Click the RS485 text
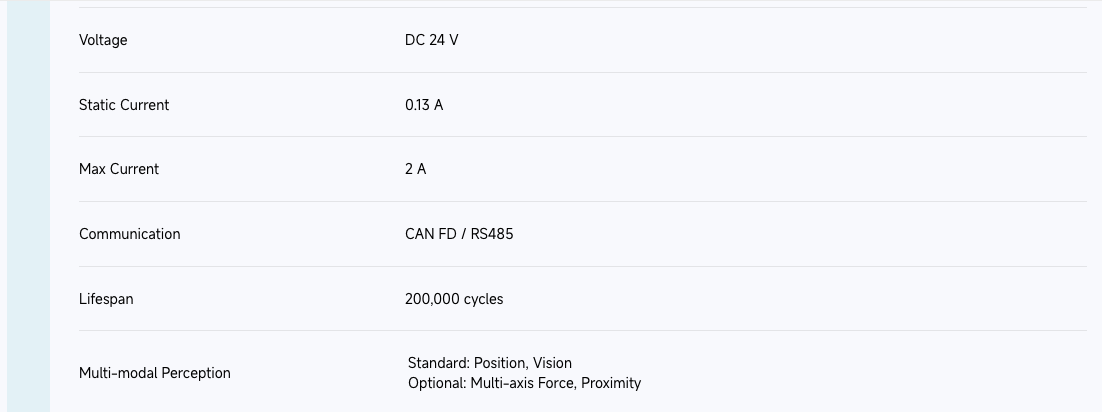 [x=492, y=234]
